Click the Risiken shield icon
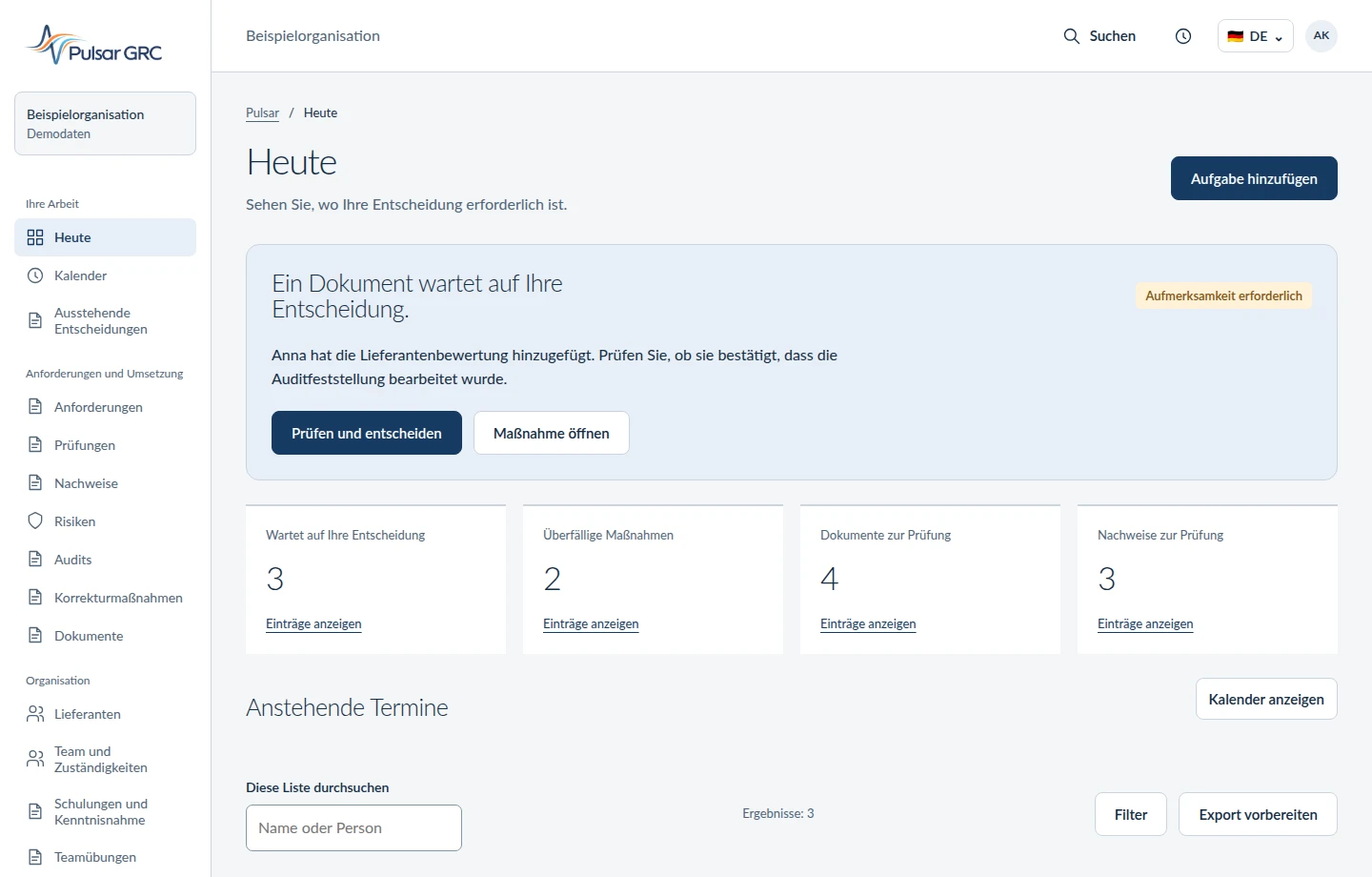 (35, 521)
